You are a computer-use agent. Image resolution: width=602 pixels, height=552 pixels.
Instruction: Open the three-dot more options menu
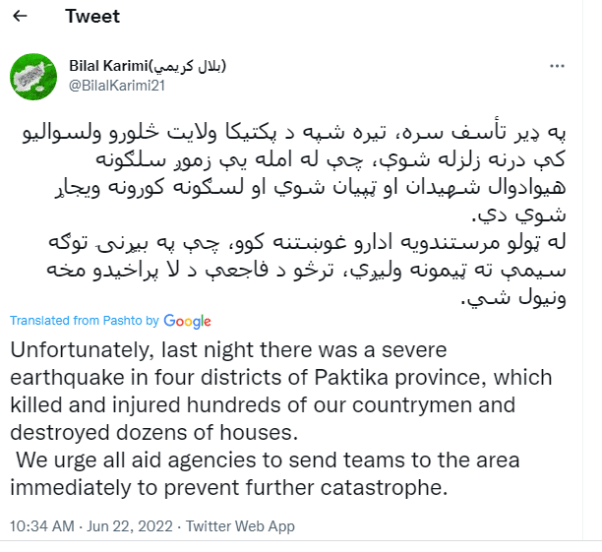click(557, 66)
